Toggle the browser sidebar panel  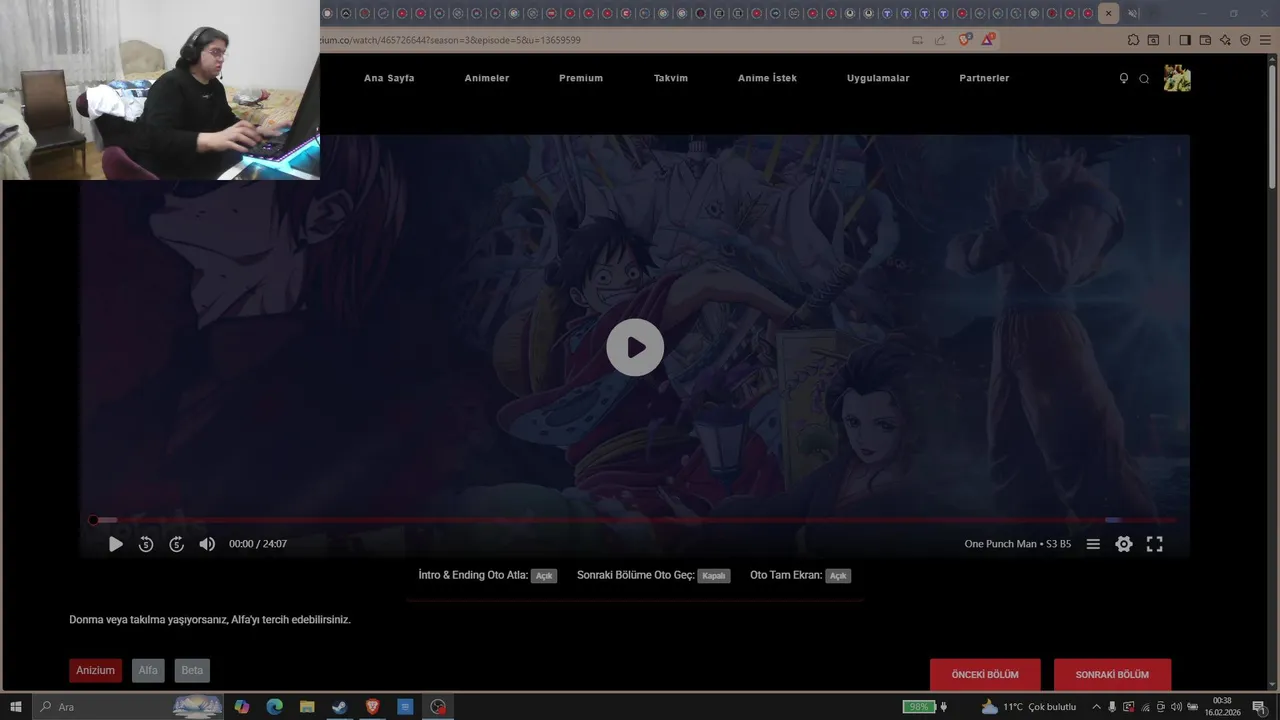pos(1185,40)
